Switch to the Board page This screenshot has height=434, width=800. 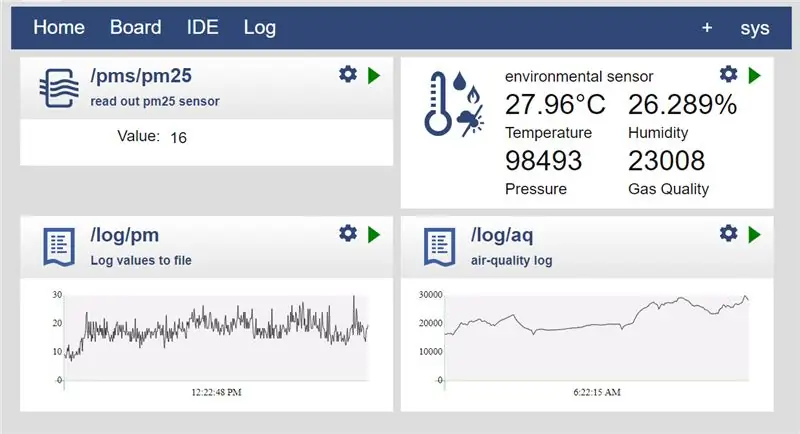coord(136,28)
